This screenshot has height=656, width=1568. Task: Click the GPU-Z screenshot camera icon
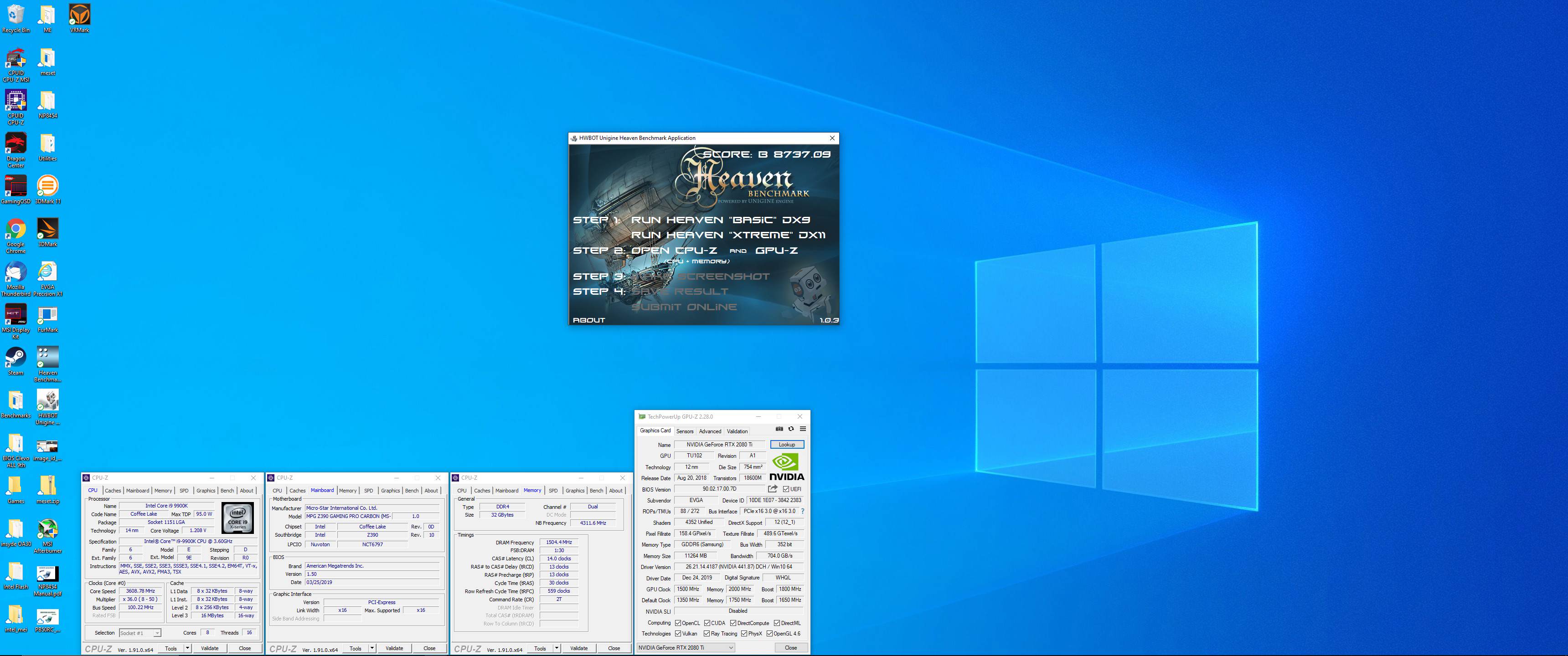779,429
